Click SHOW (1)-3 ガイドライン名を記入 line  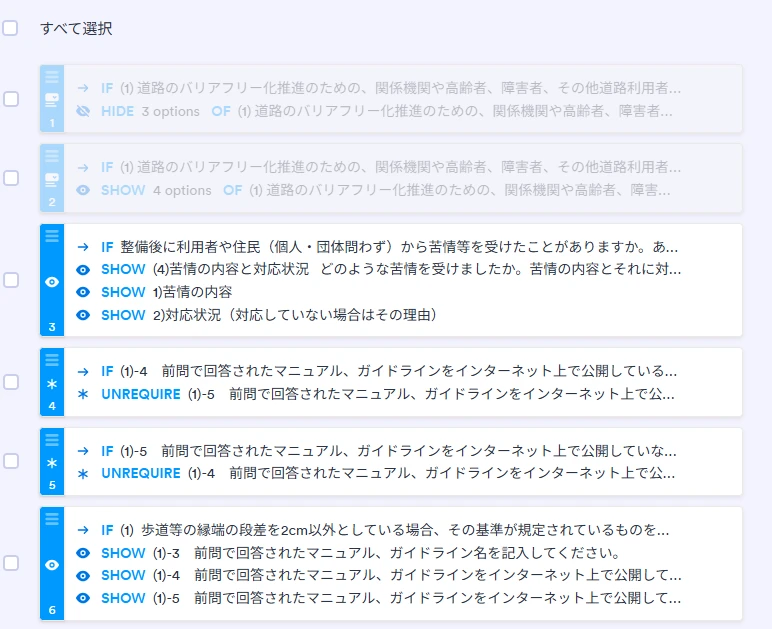click(361, 553)
